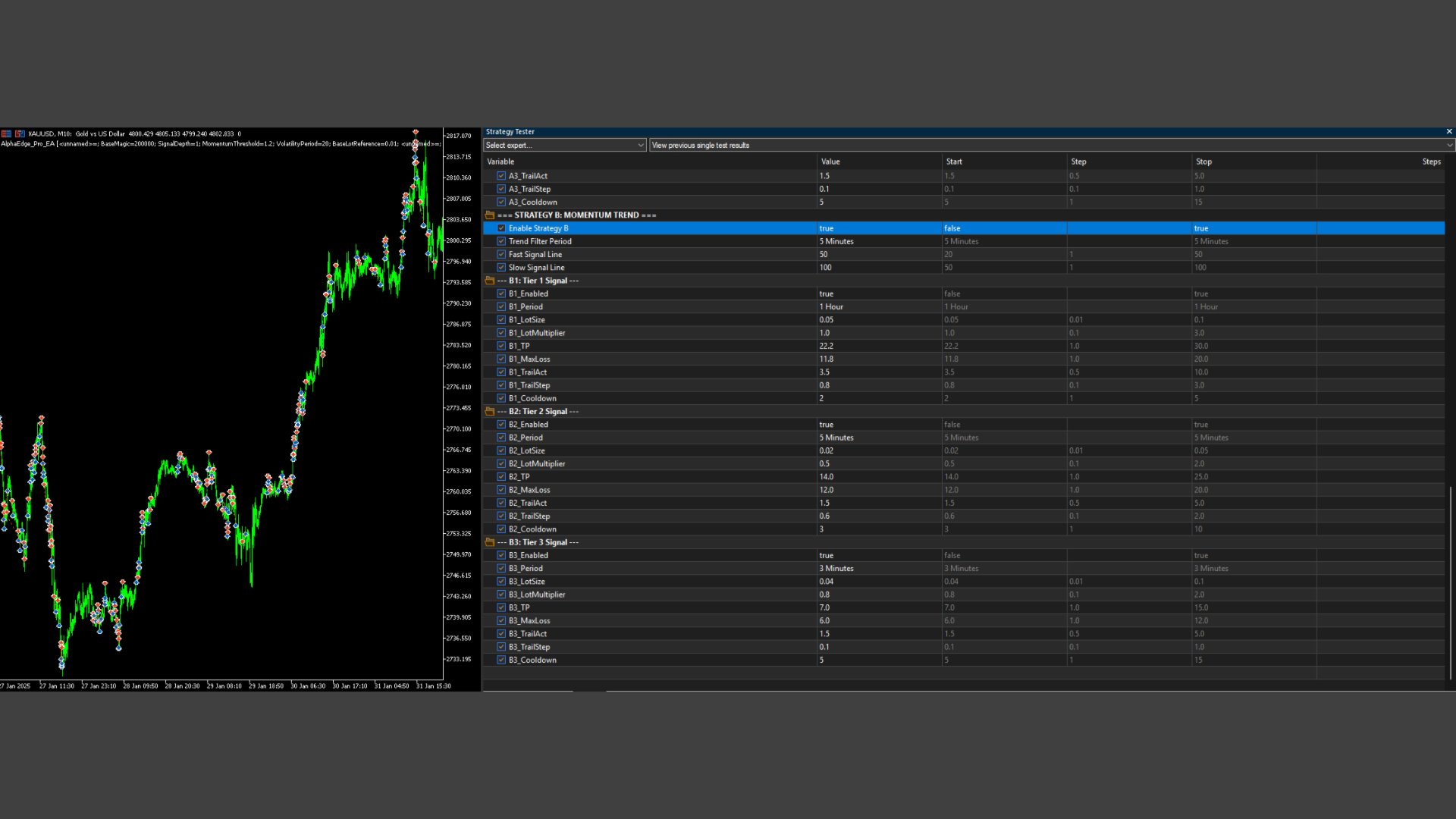
Task: Click the B3 Tier 3 Signal folder icon
Action: pyautogui.click(x=490, y=542)
